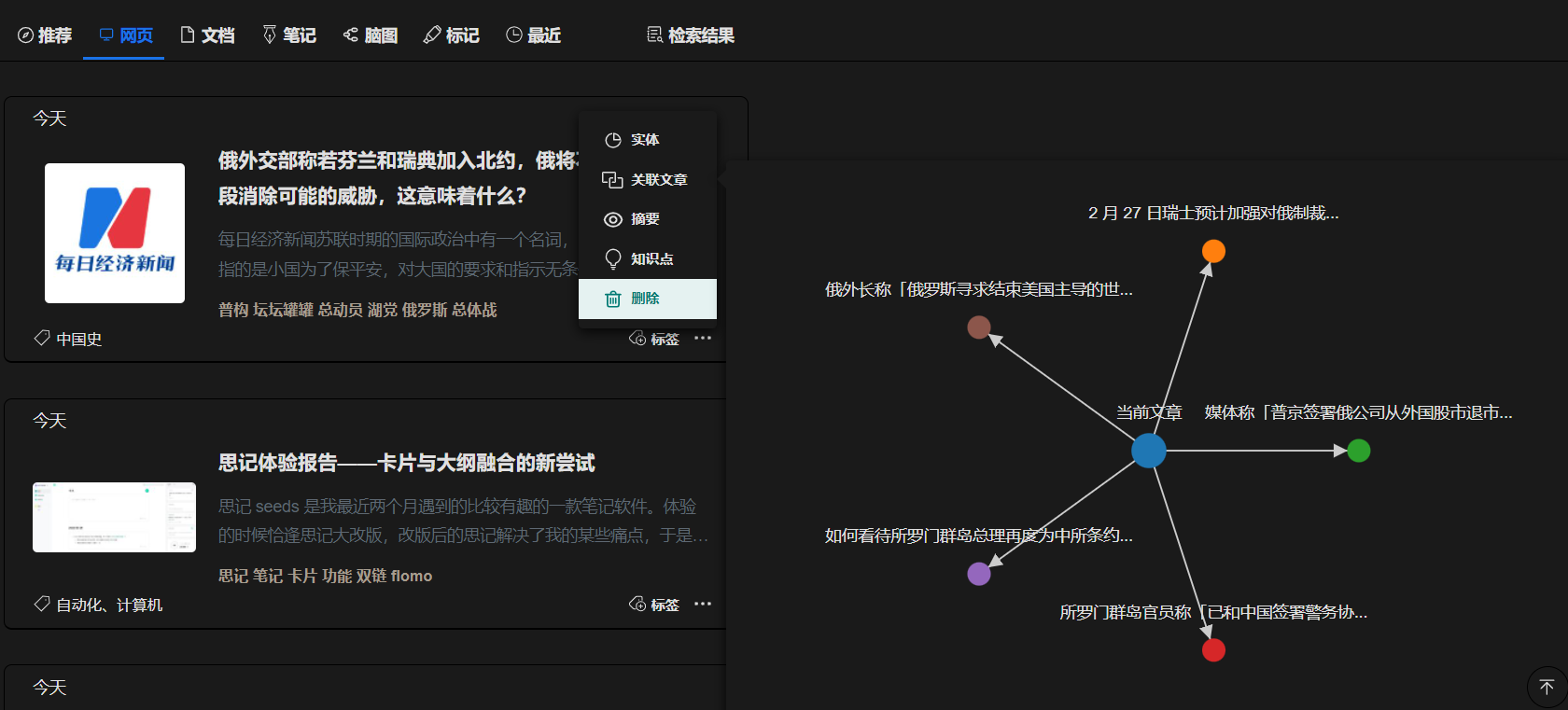The width and height of the screenshot is (1568, 710).
Task: Select the brown node for 俄外长称 article
Action: [979, 327]
